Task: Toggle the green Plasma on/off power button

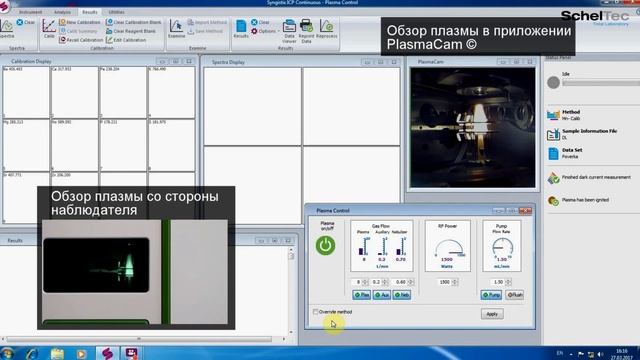Action: point(325,245)
